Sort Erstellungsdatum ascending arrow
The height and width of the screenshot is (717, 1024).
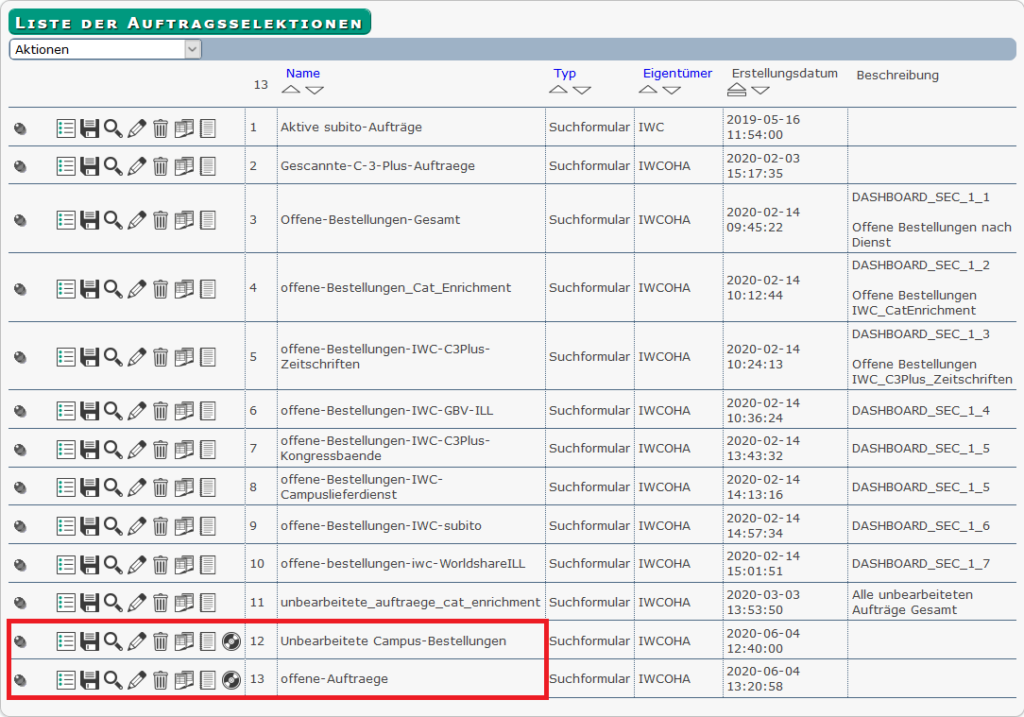coord(737,89)
